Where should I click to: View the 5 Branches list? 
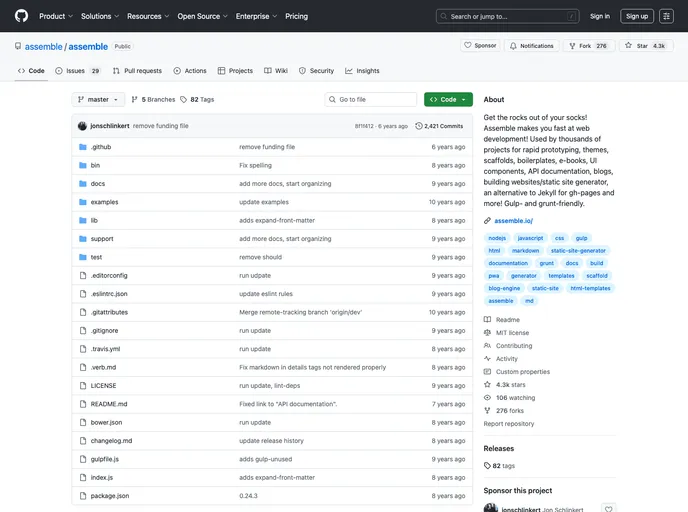(153, 100)
